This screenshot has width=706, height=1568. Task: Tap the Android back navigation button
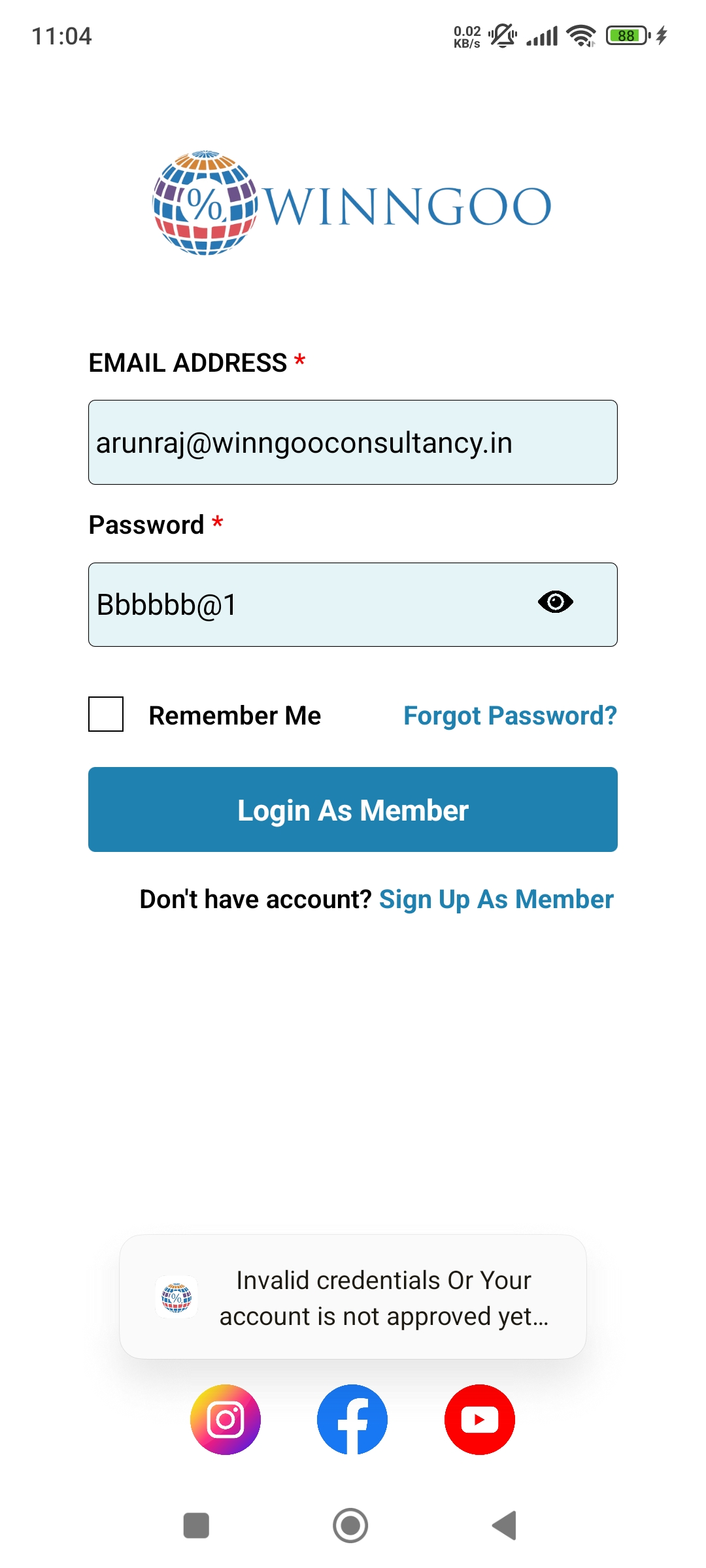pos(505,1526)
